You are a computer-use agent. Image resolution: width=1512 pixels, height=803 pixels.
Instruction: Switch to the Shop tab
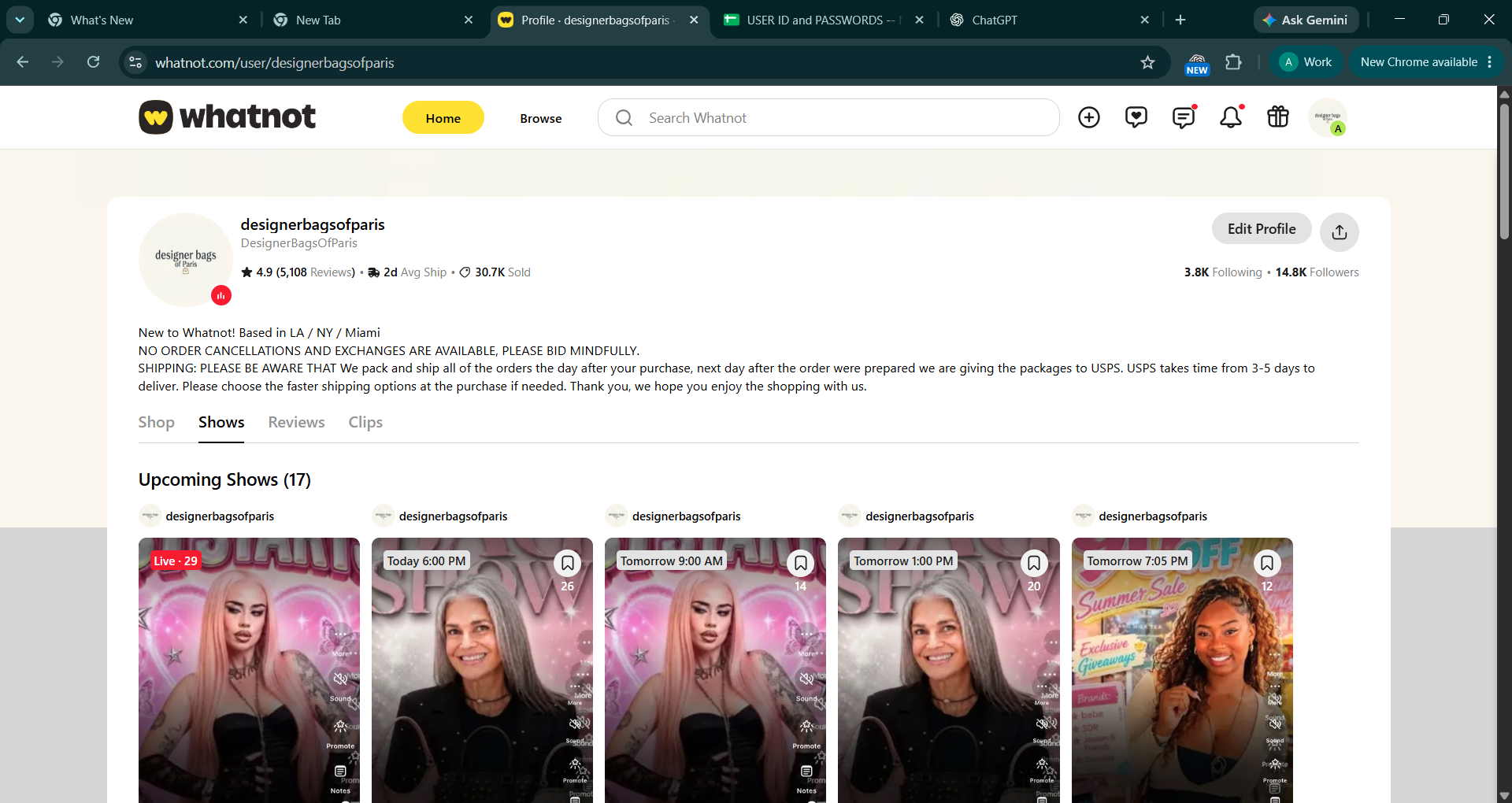[x=157, y=423]
